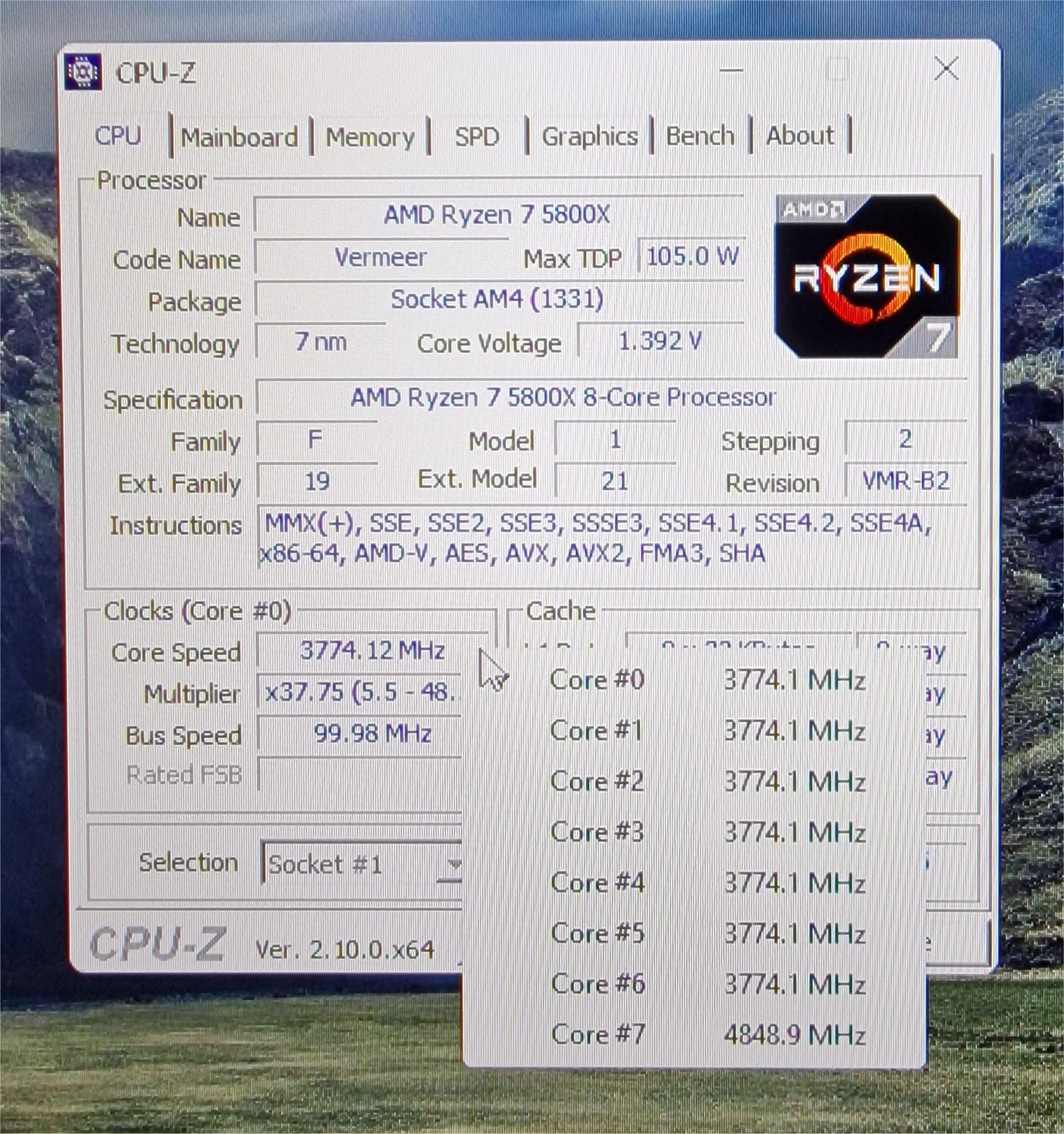Click the Technology value 7 nm
The height and width of the screenshot is (1134, 1064).
[320, 342]
